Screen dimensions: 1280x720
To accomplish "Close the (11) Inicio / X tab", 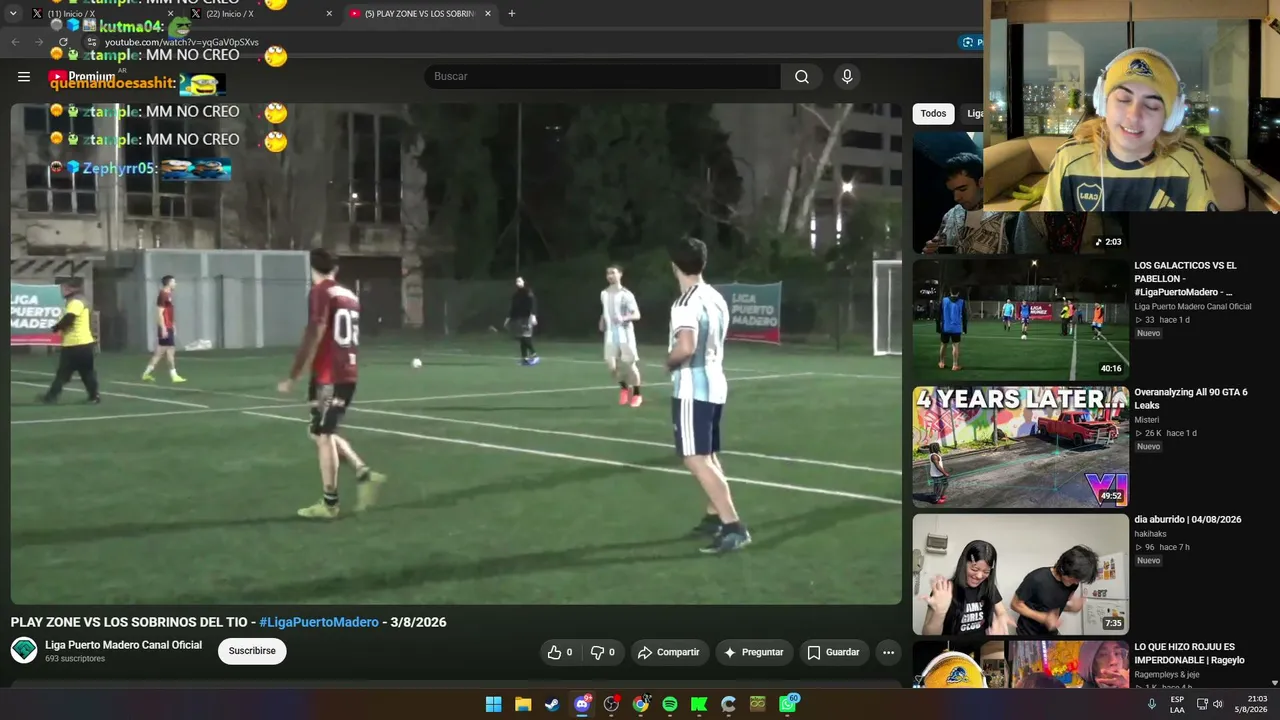I will (x=170, y=14).
